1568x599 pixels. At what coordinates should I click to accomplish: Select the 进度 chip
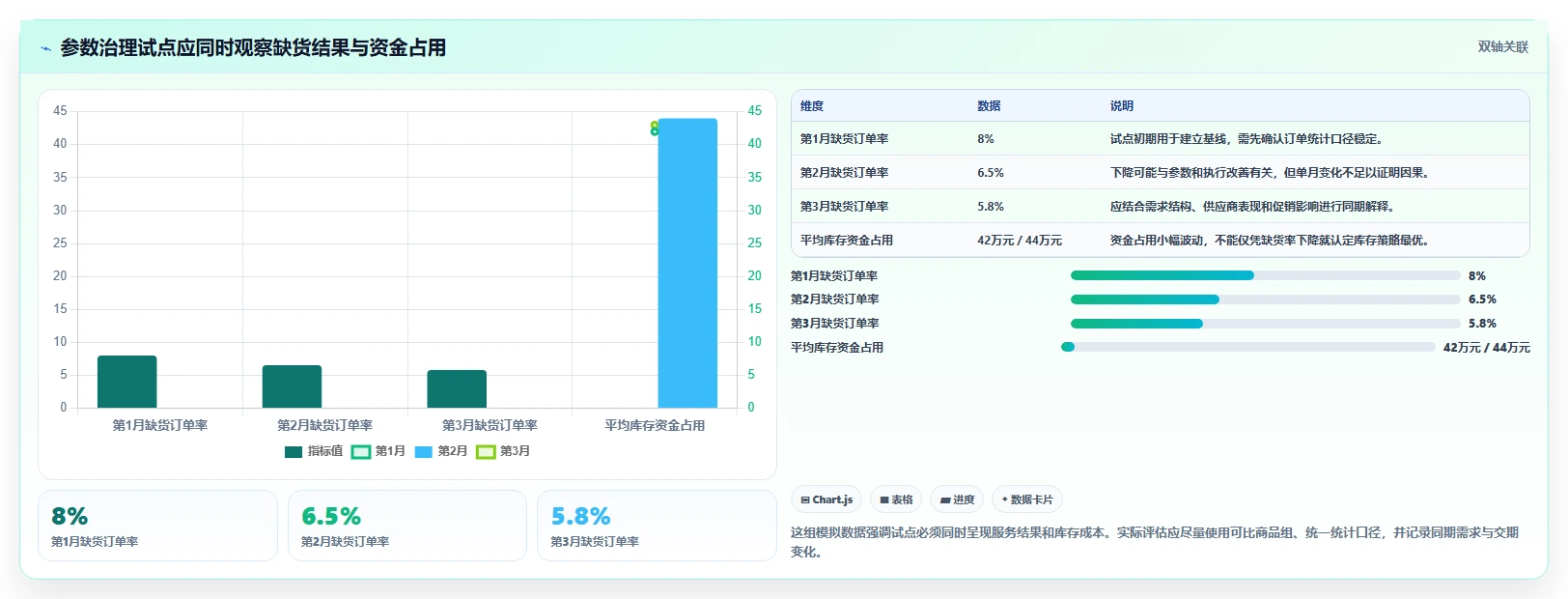pyautogui.click(x=957, y=499)
